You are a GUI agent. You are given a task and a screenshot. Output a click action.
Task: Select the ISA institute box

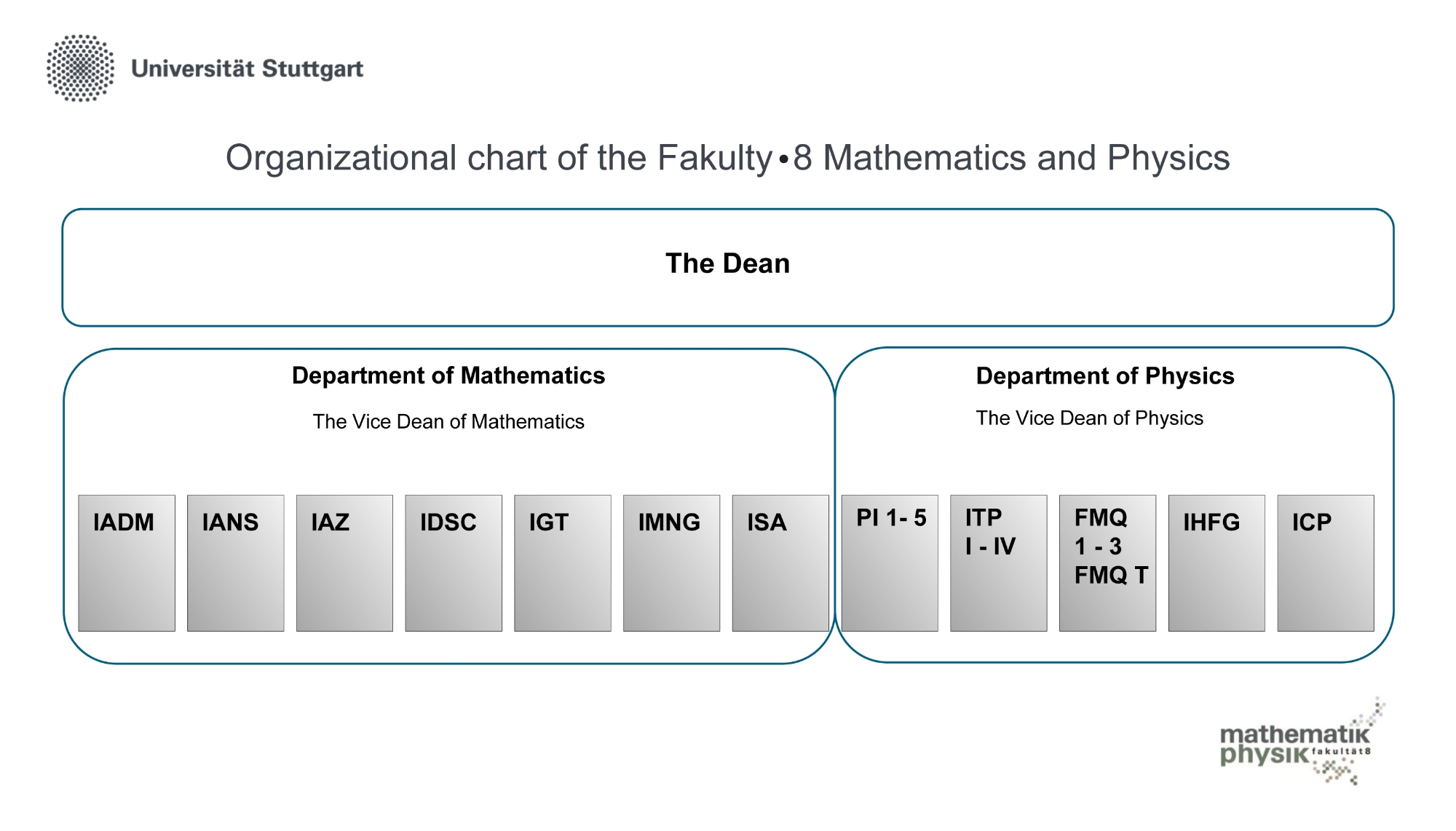[780, 563]
